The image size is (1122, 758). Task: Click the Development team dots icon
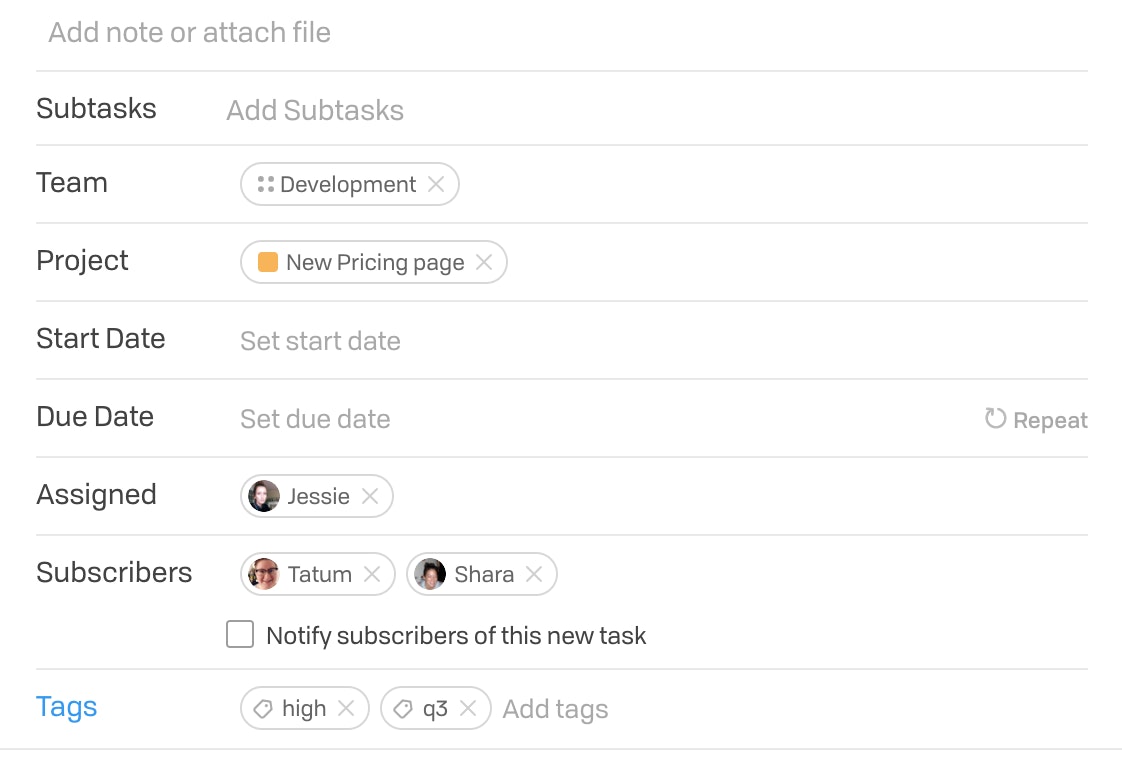265,185
